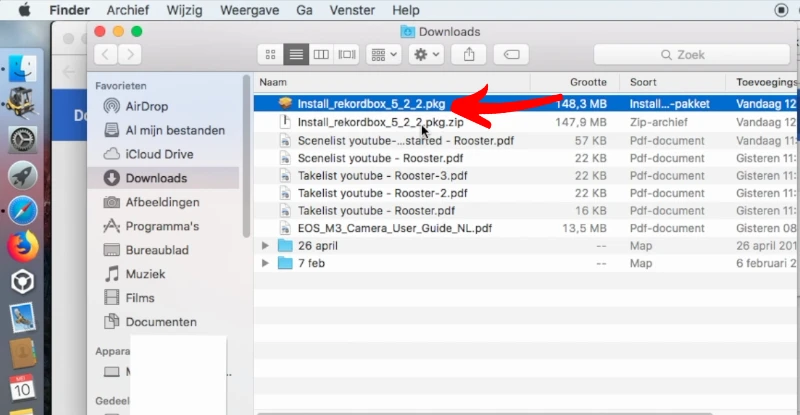
Task: Open the Archief menu
Action: (128, 10)
